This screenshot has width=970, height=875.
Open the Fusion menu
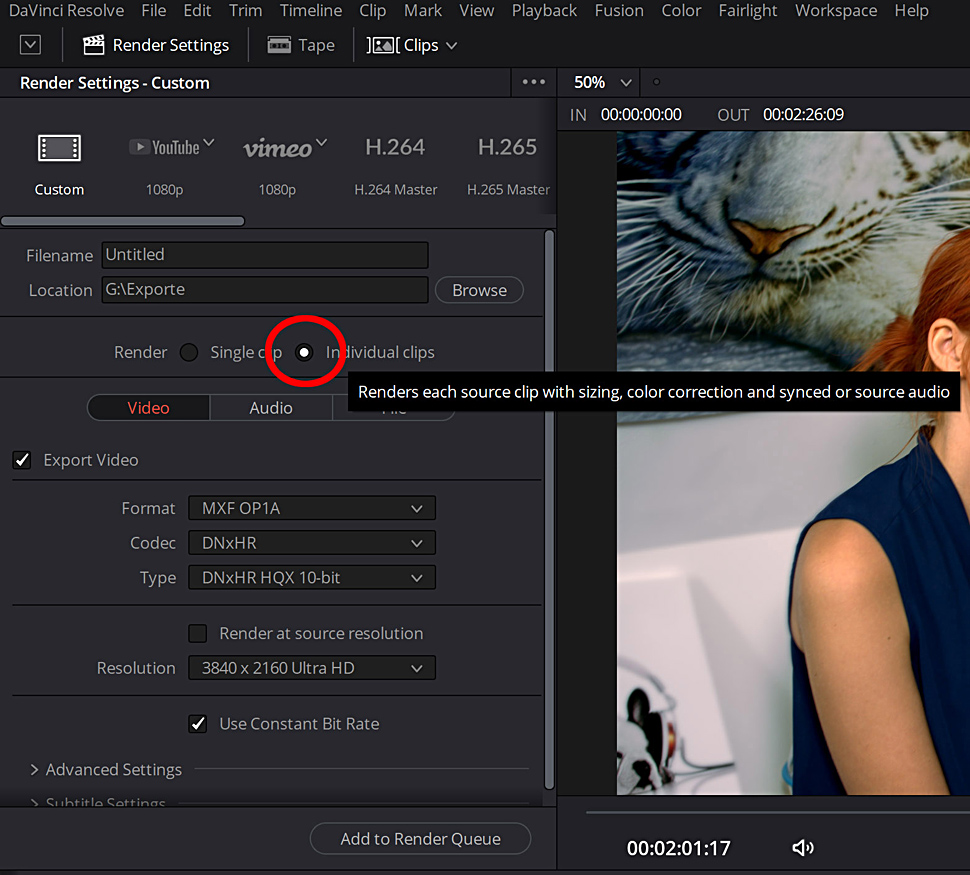(619, 11)
